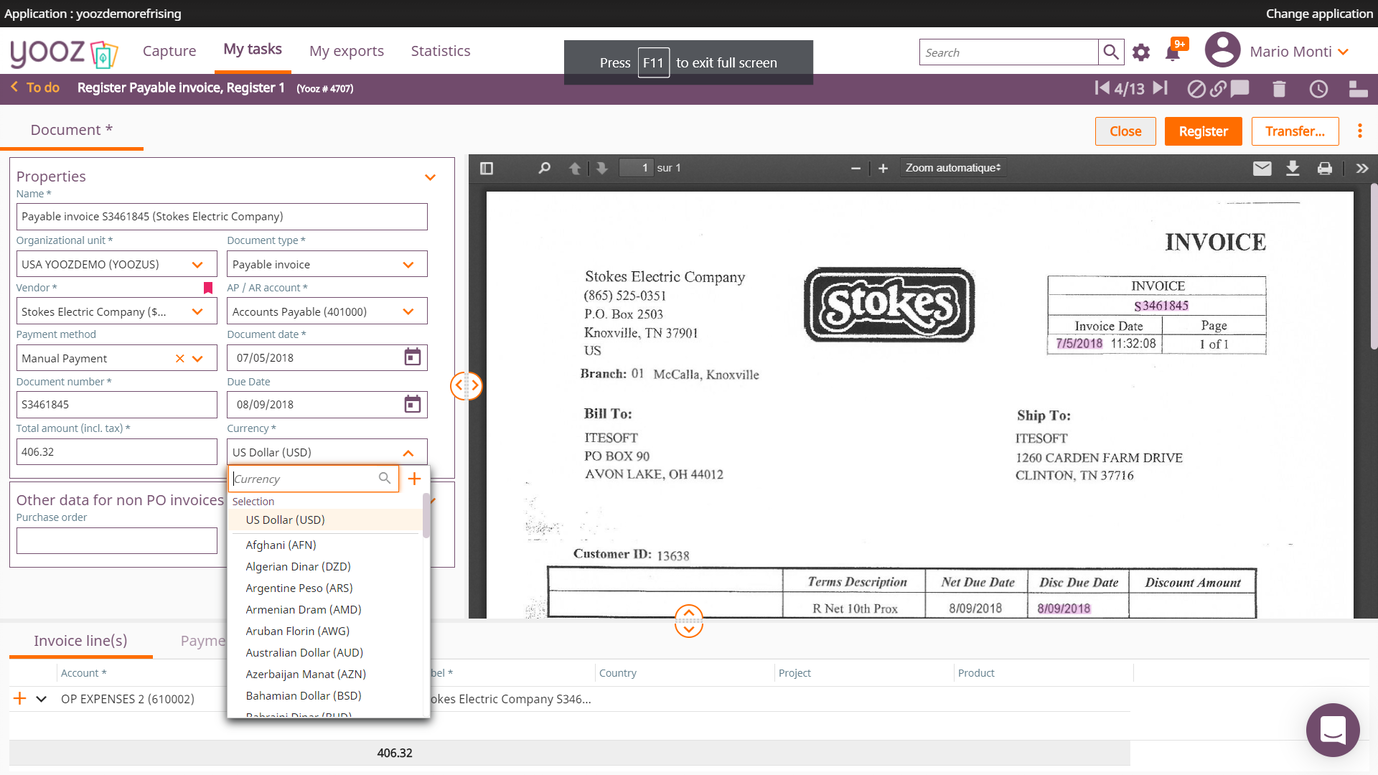Open the Due Date calendar picker
The image size is (1378, 775).
point(412,404)
